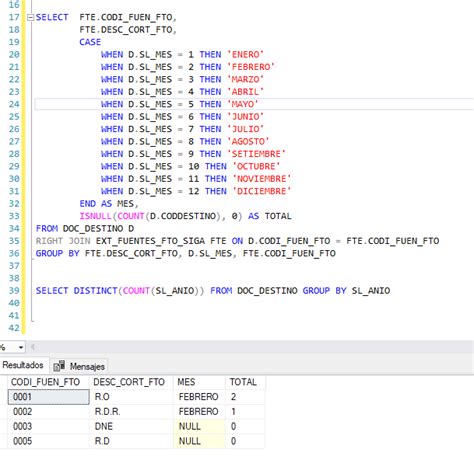Switch to the Resultados tab
474x463 pixels.
pyautogui.click(x=23, y=365)
